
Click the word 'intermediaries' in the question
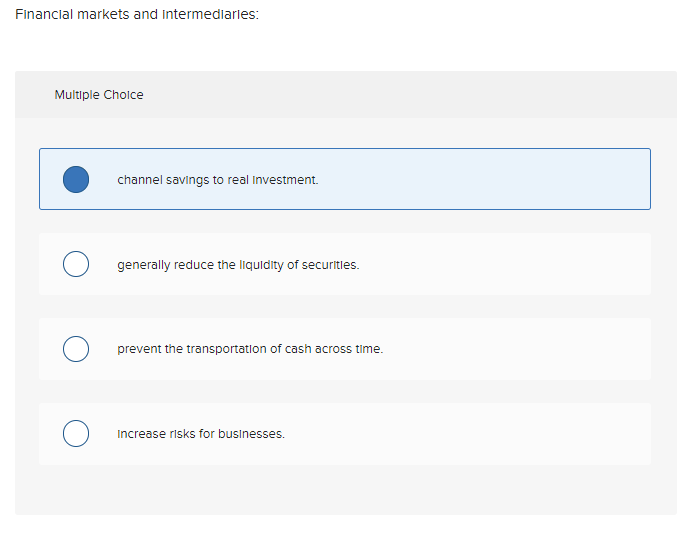210,14
